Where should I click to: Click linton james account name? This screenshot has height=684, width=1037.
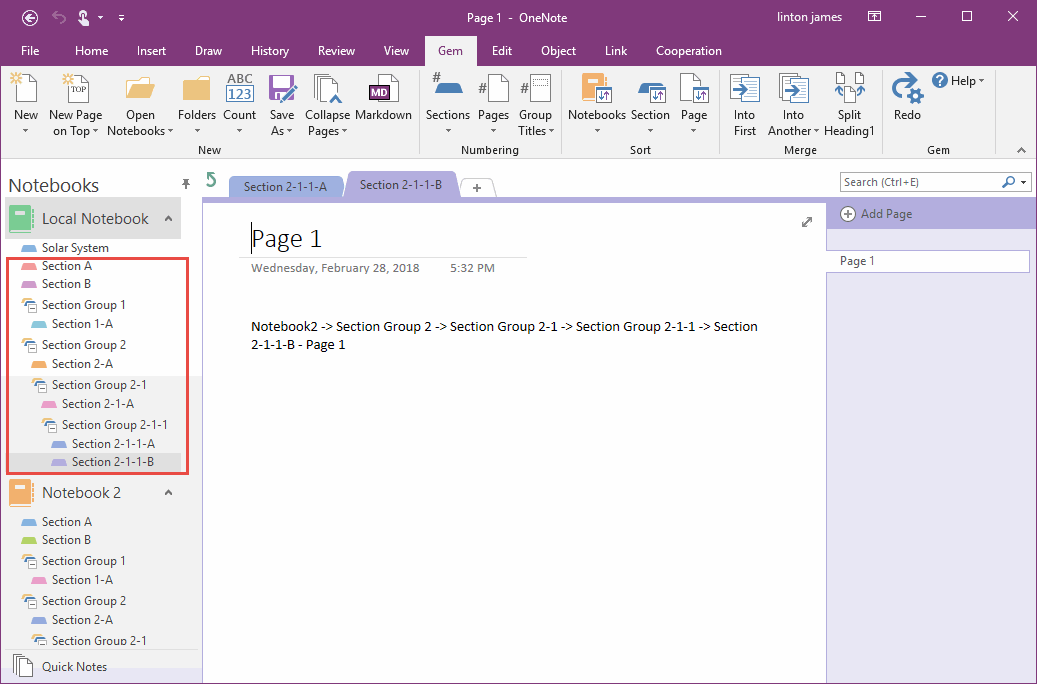(809, 17)
